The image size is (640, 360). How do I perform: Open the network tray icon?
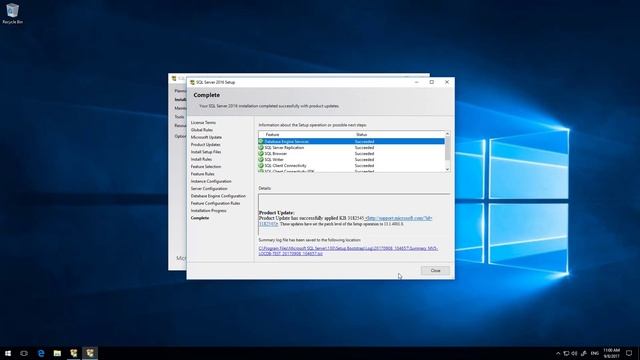click(566, 353)
